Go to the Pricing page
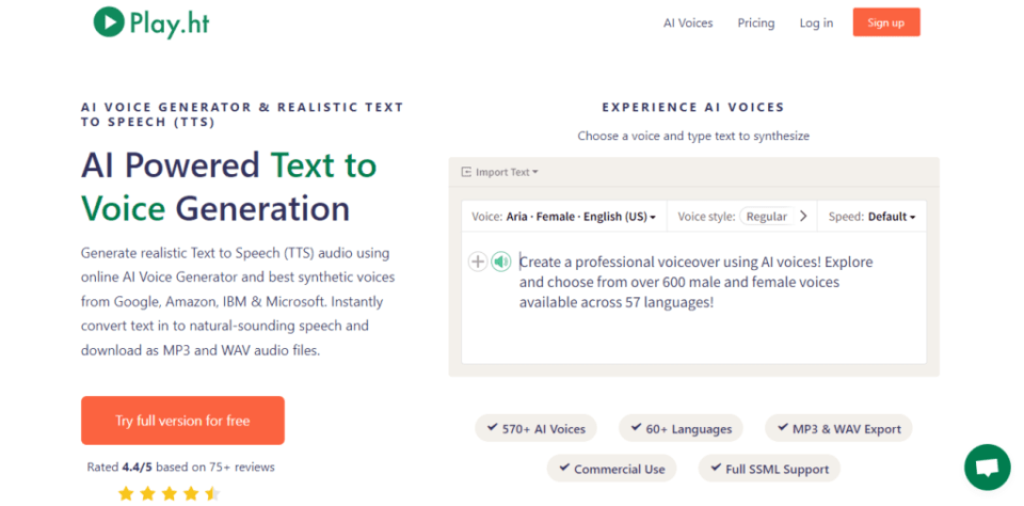The height and width of the screenshot is (506, 1024). 756,23
